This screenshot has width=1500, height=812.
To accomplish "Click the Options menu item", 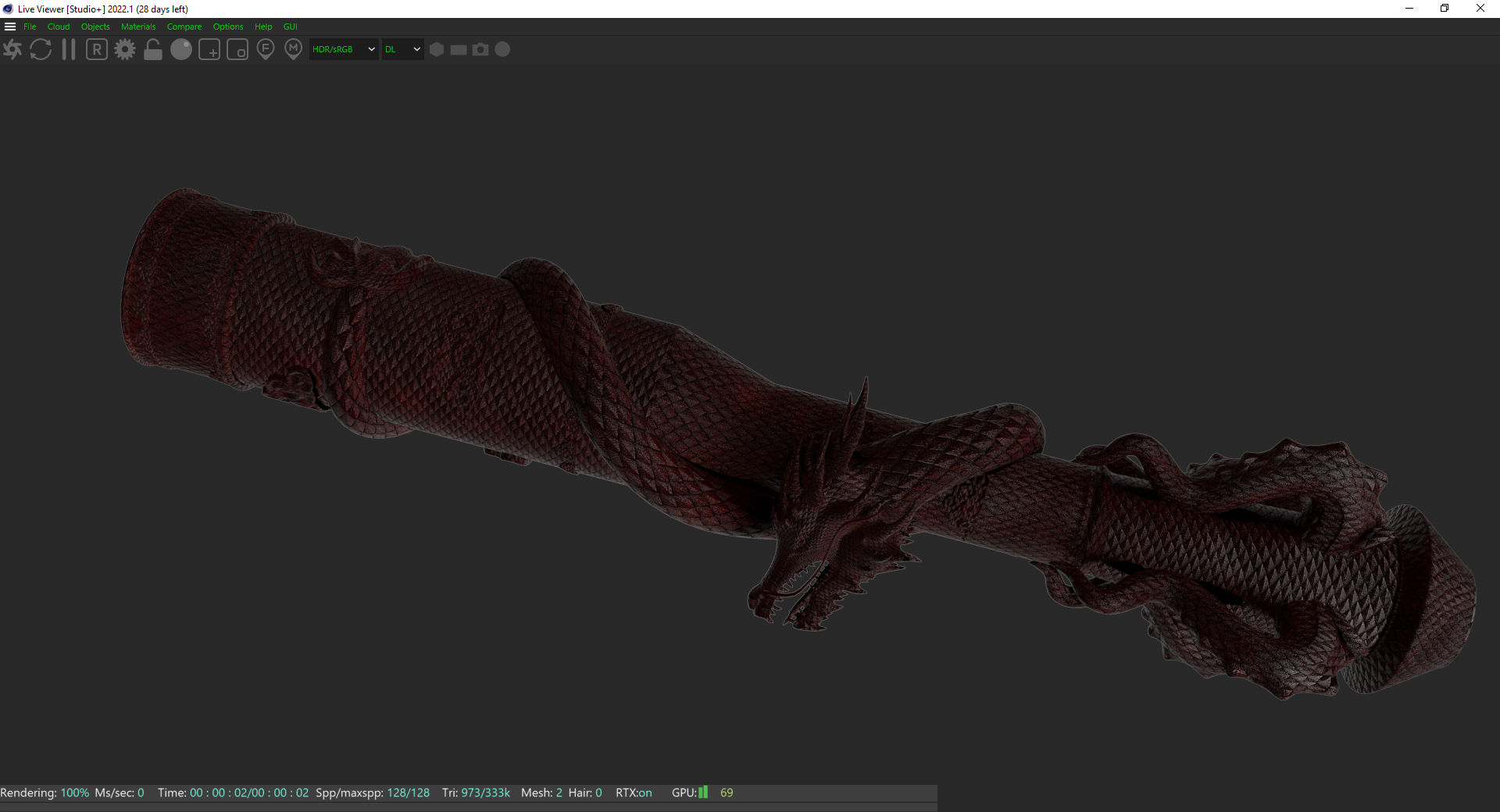I will 228,27.
